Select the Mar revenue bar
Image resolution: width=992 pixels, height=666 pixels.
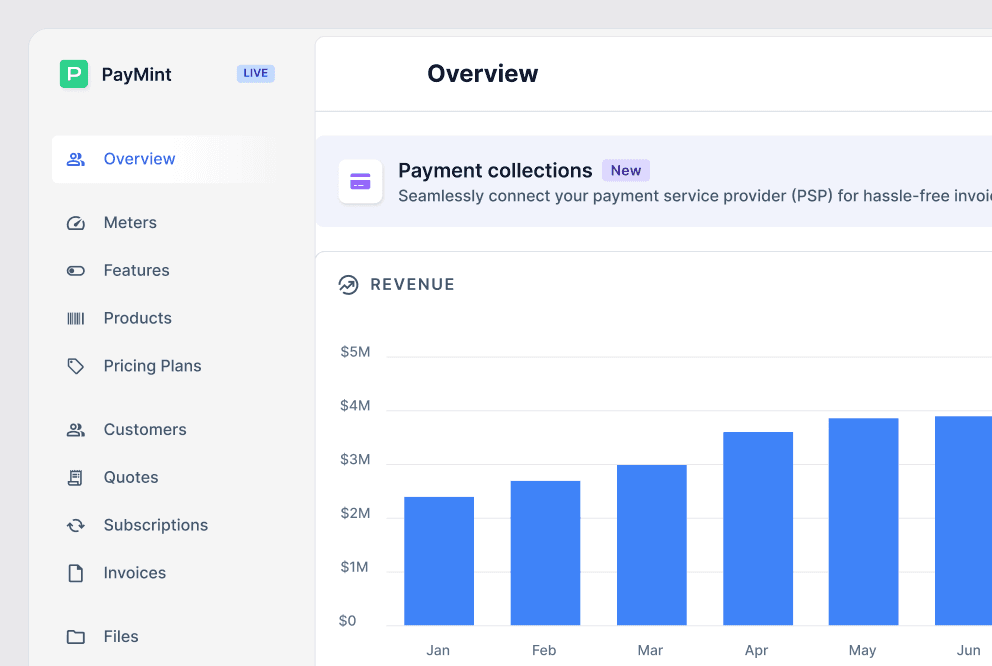pos(652,545)
